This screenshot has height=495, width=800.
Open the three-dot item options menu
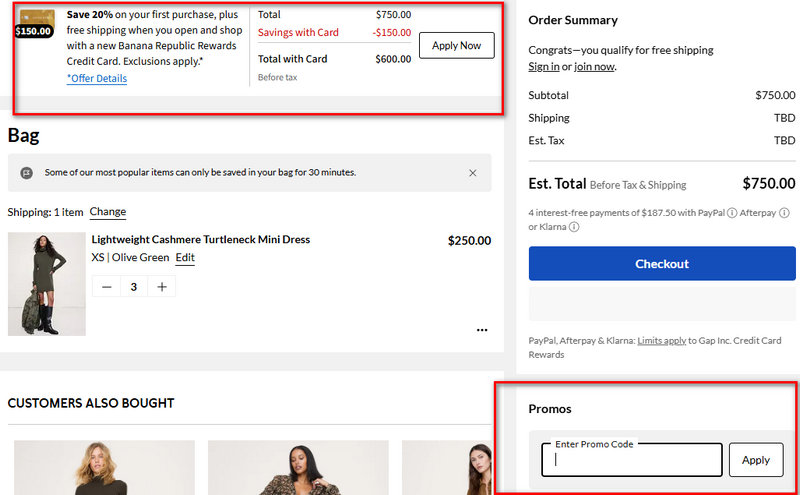[x=482, y=330]
